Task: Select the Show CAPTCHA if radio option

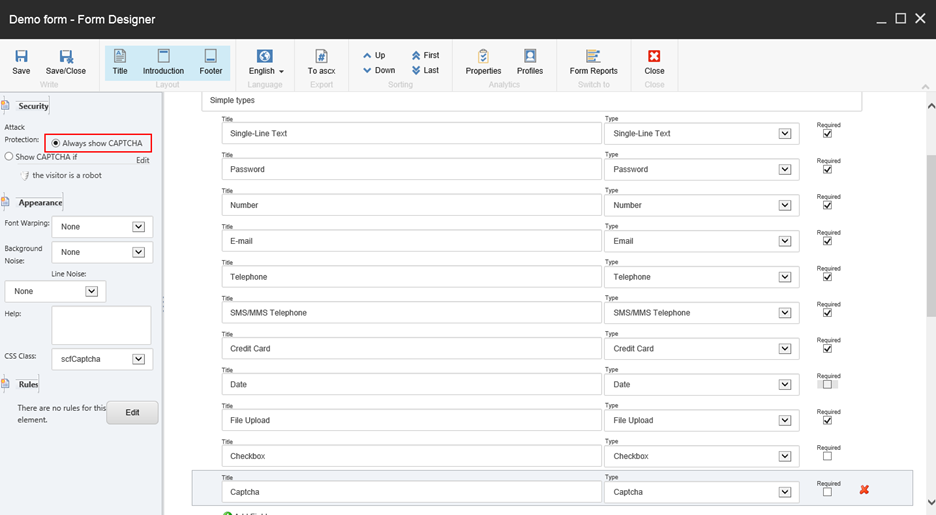Action: tap(9, 157)
